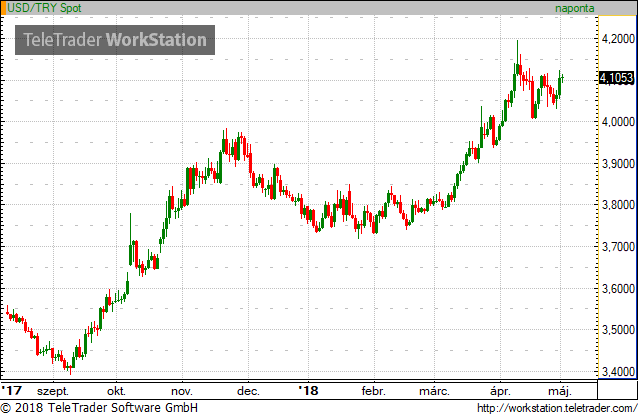Click the 3,7000 price axis label
638x417 pixels.
click(618, 247)
